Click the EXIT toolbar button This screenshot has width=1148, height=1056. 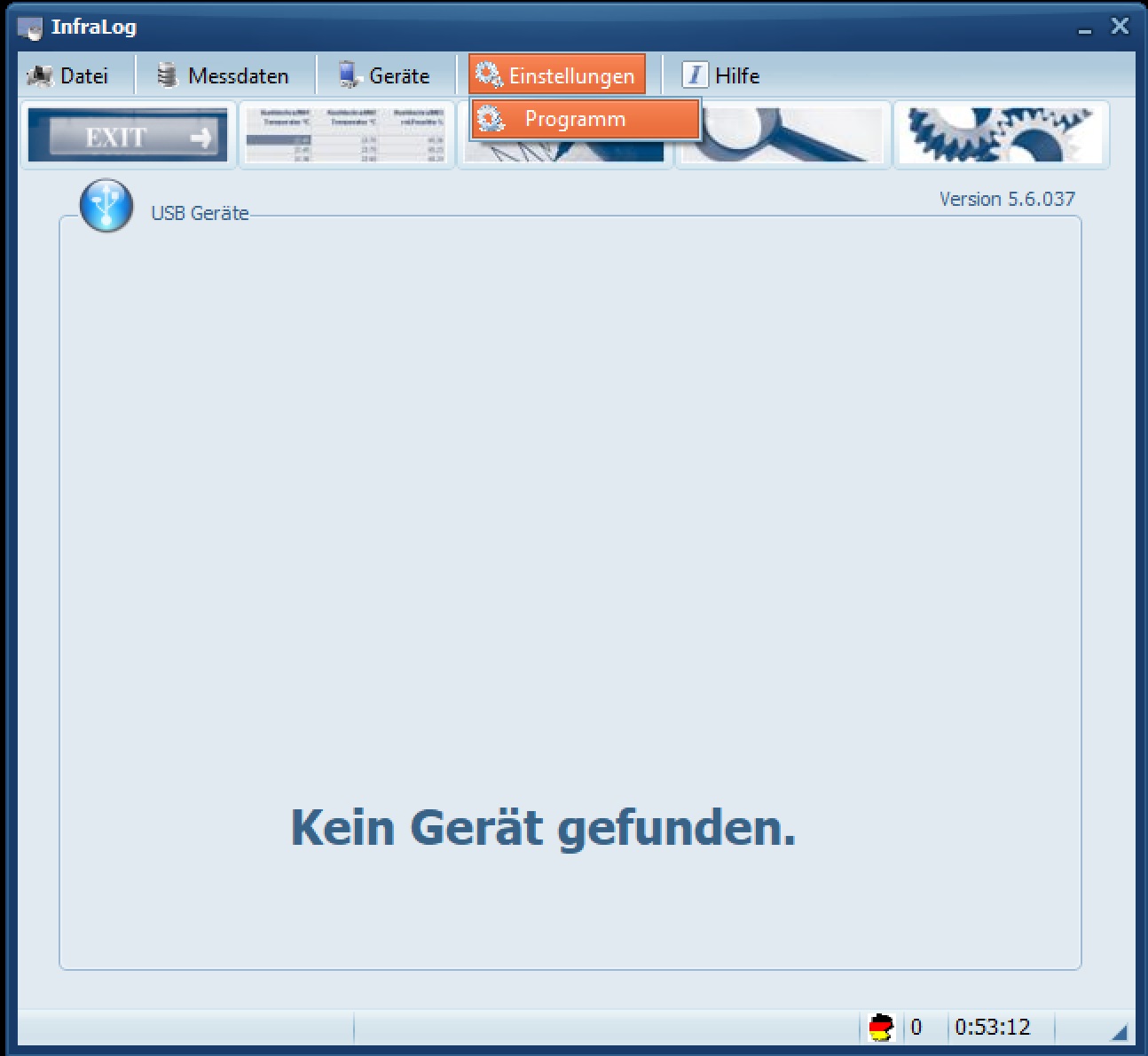128,136
